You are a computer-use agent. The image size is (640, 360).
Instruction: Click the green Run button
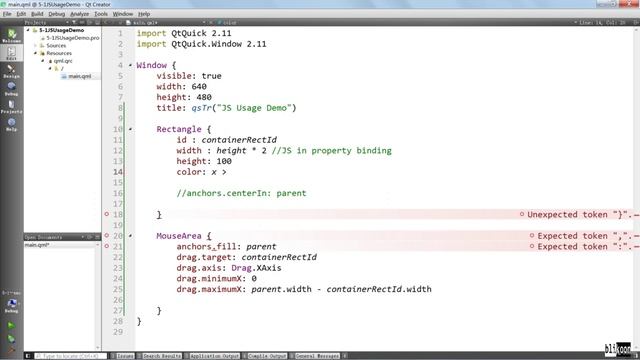11,326
